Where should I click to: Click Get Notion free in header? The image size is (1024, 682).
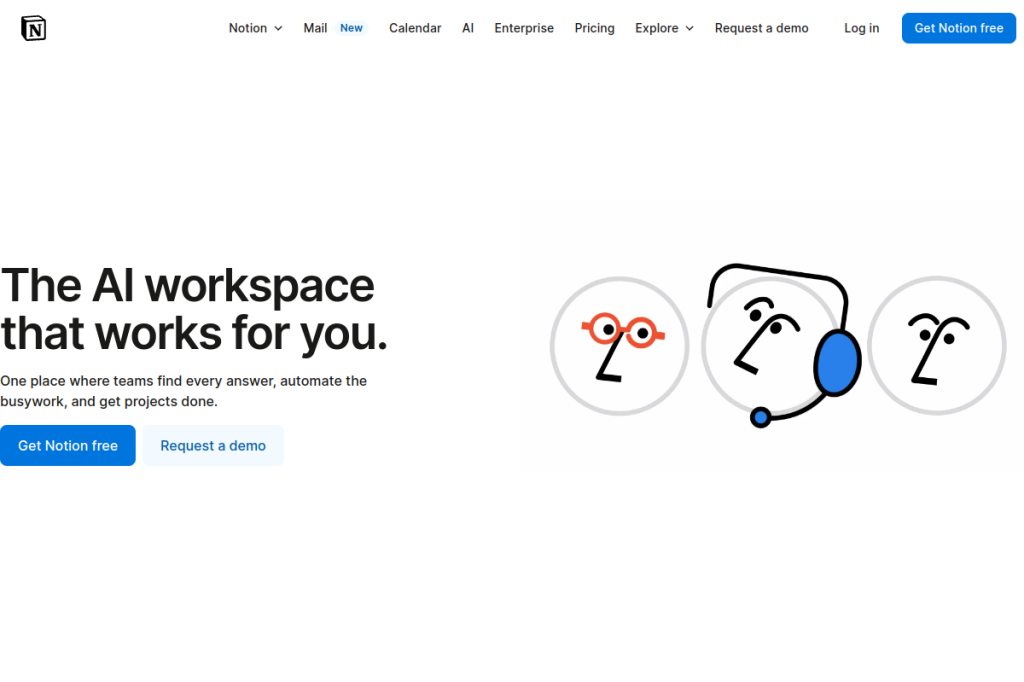pos(959,28)
